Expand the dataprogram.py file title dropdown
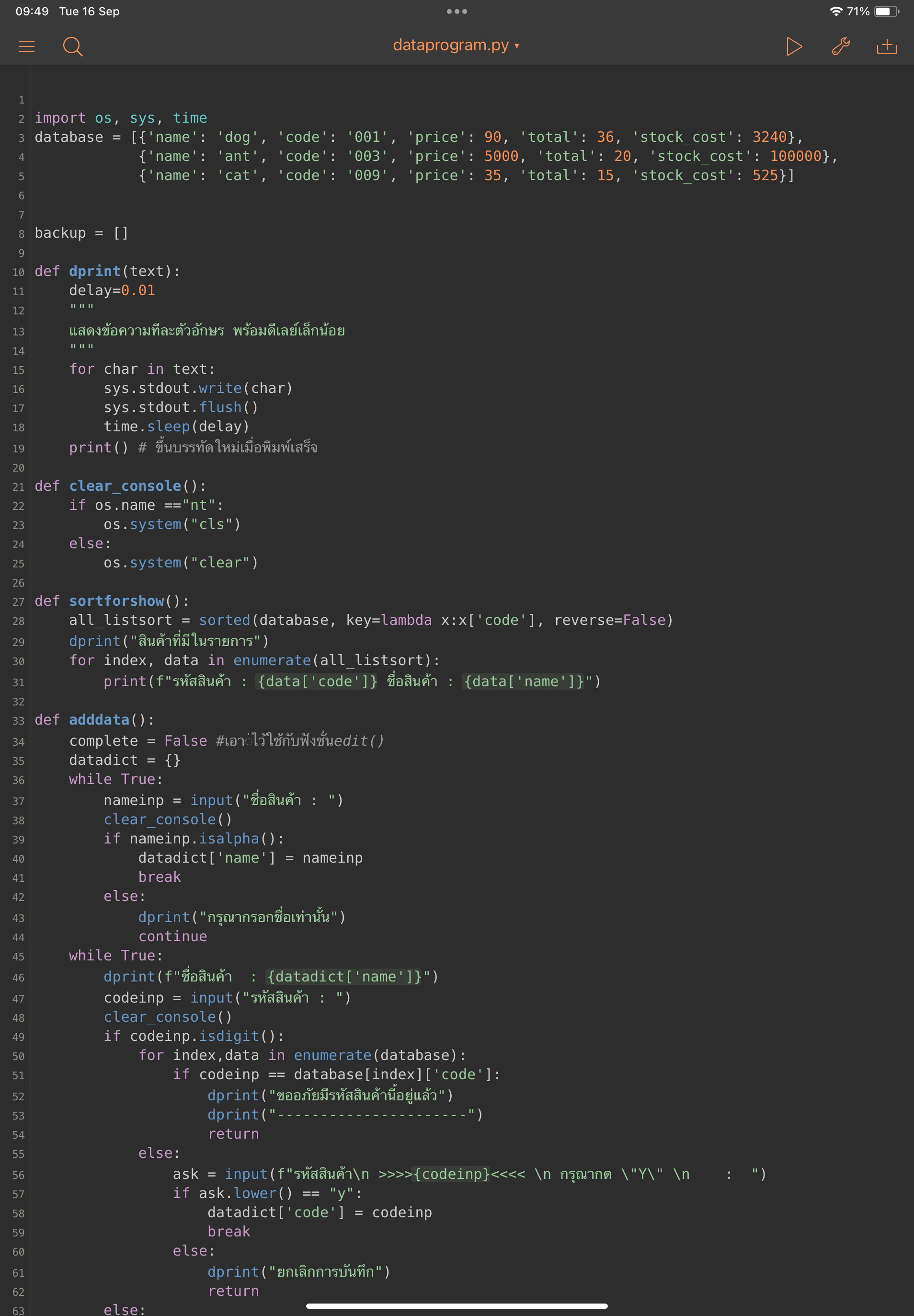914x1316 pixels. [456, 45]
